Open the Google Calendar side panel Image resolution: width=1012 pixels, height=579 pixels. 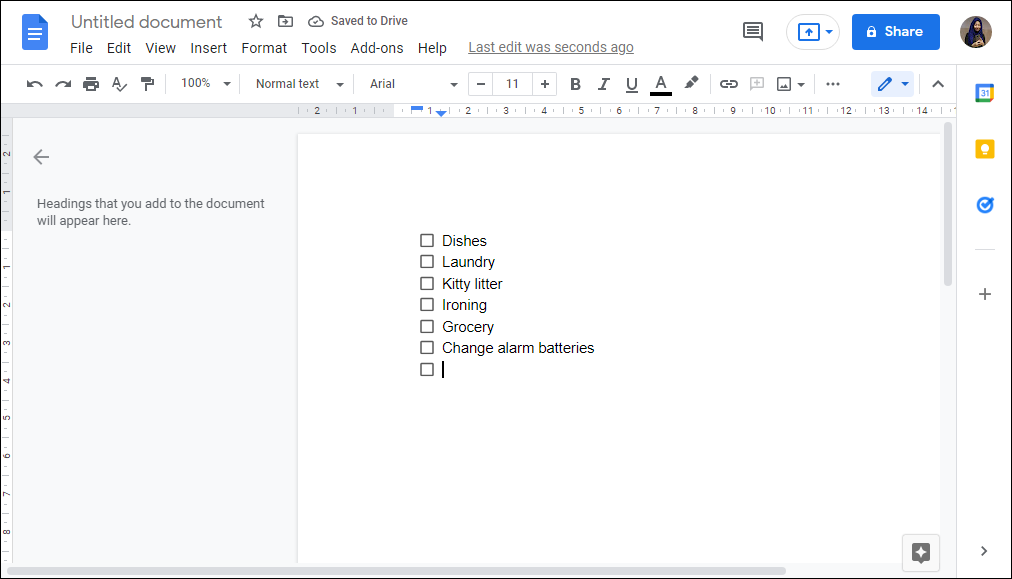pyautogui.click(x=984, y=93)
